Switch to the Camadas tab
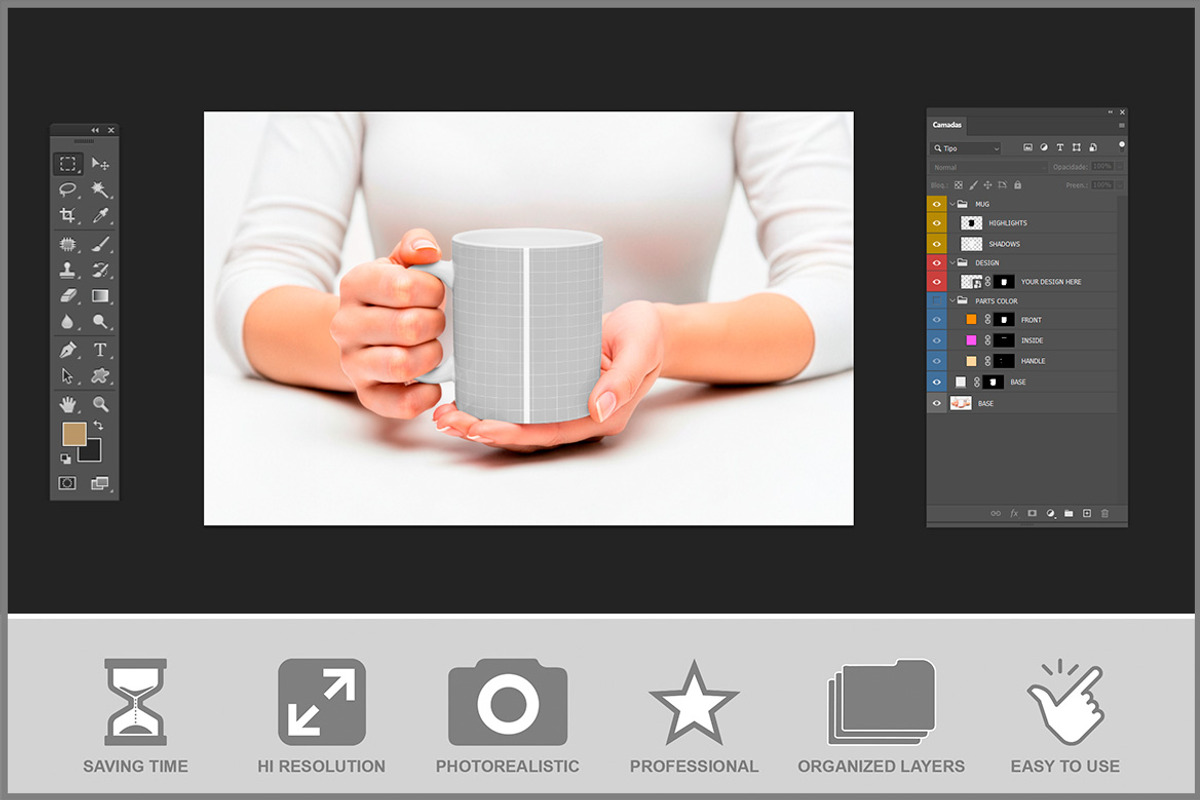This screenshot has height=800, width=1200. tap(947, 125)
